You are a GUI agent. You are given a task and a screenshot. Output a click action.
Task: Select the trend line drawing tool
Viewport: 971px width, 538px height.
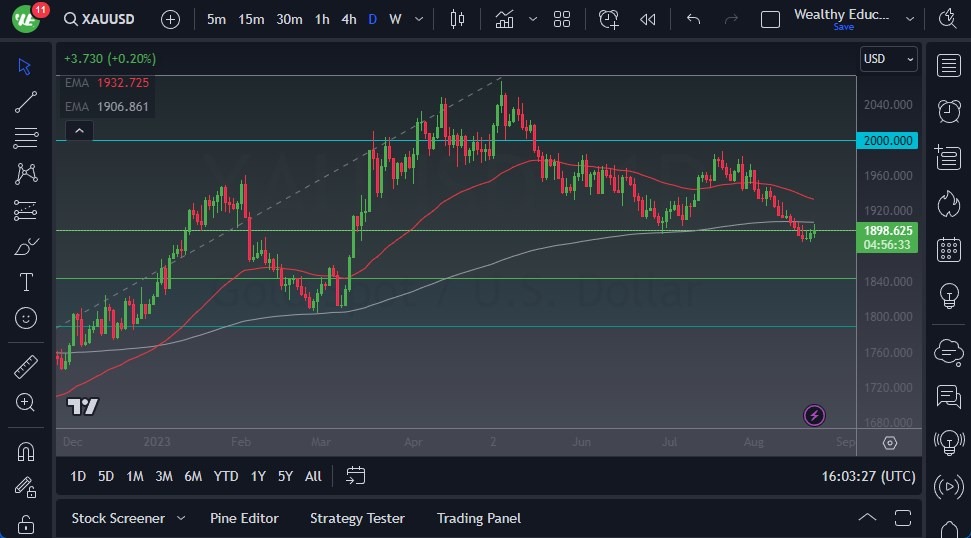coord(26,102)
